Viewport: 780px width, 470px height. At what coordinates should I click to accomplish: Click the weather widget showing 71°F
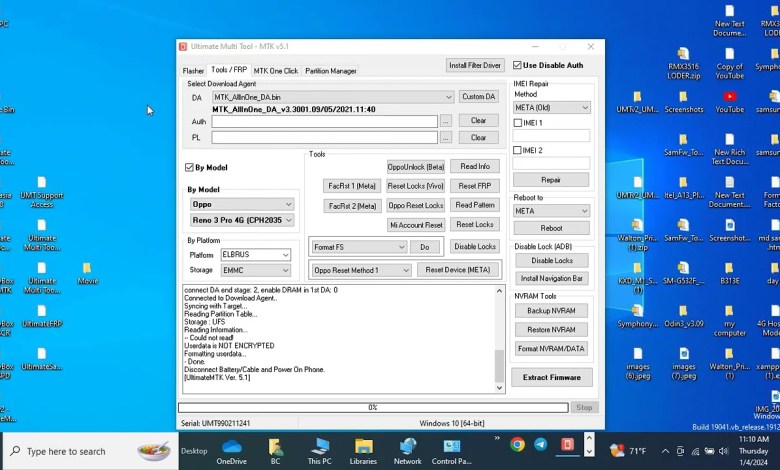tap(628, 451)
